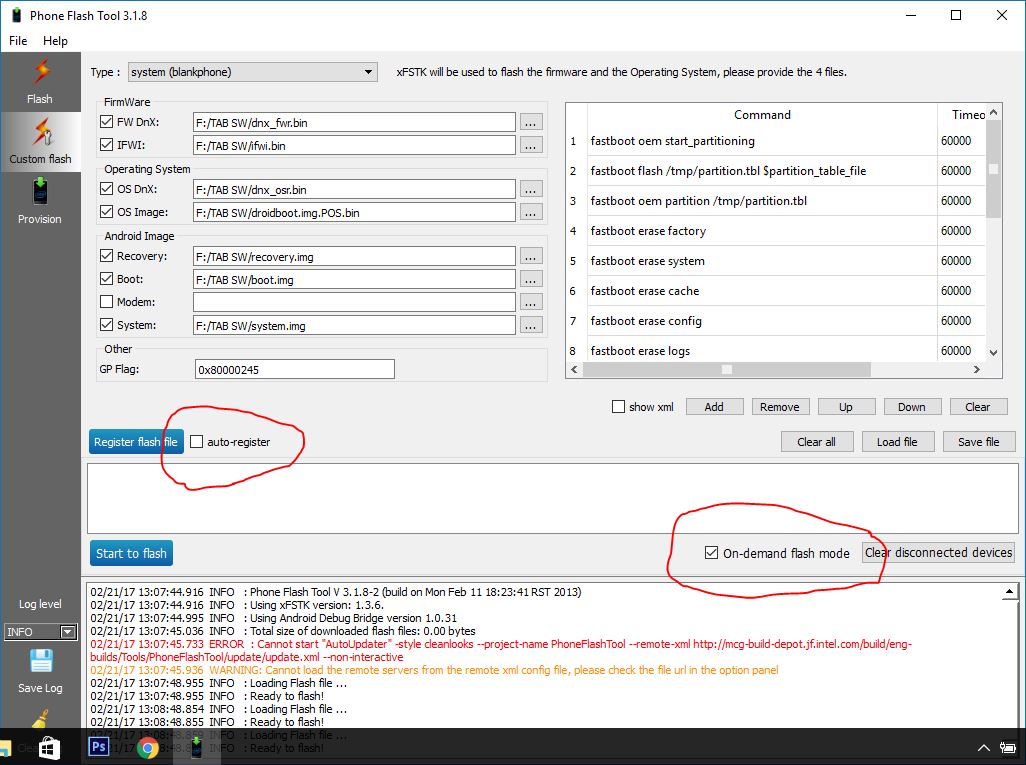This screenshot has height=765, width=1026.
Task: Click the broom clear-log icon in sidebar
Action: coord(41,719)
